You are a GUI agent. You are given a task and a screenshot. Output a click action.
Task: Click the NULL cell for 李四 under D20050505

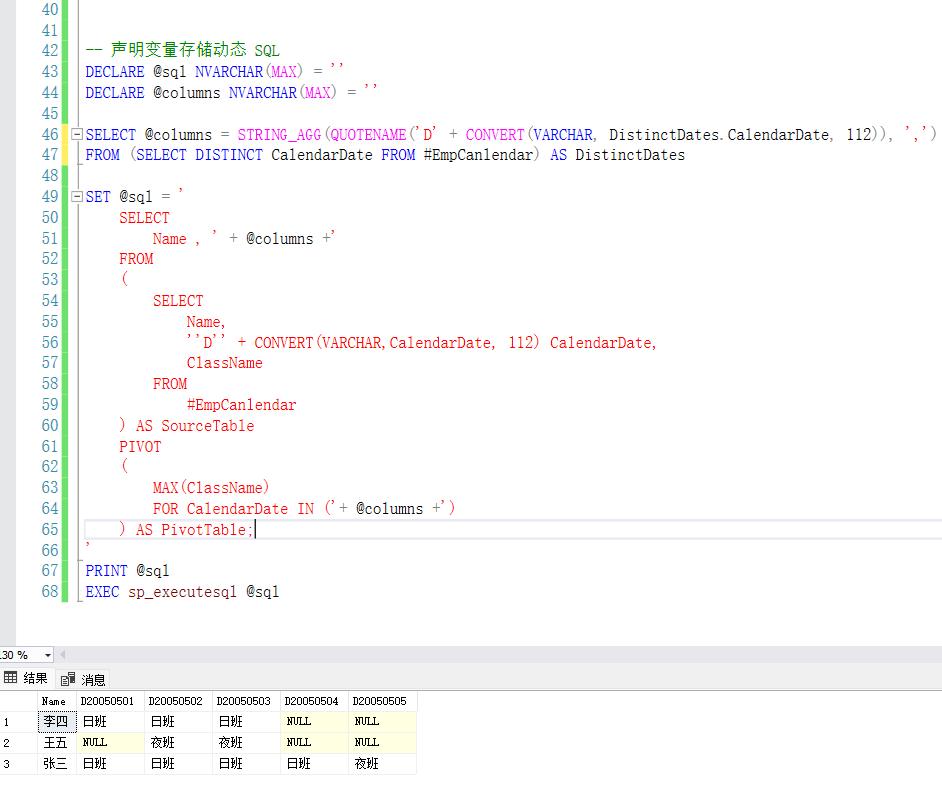click(x=382, y=722)
